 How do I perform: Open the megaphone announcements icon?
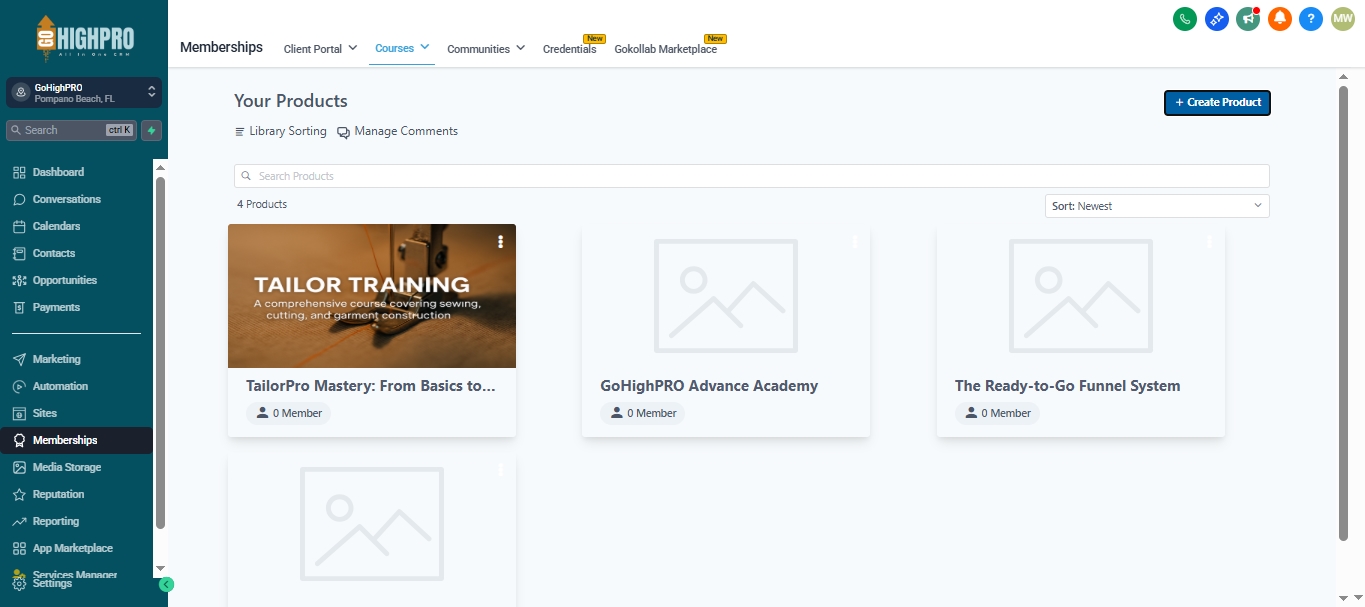click(1248, 18)
